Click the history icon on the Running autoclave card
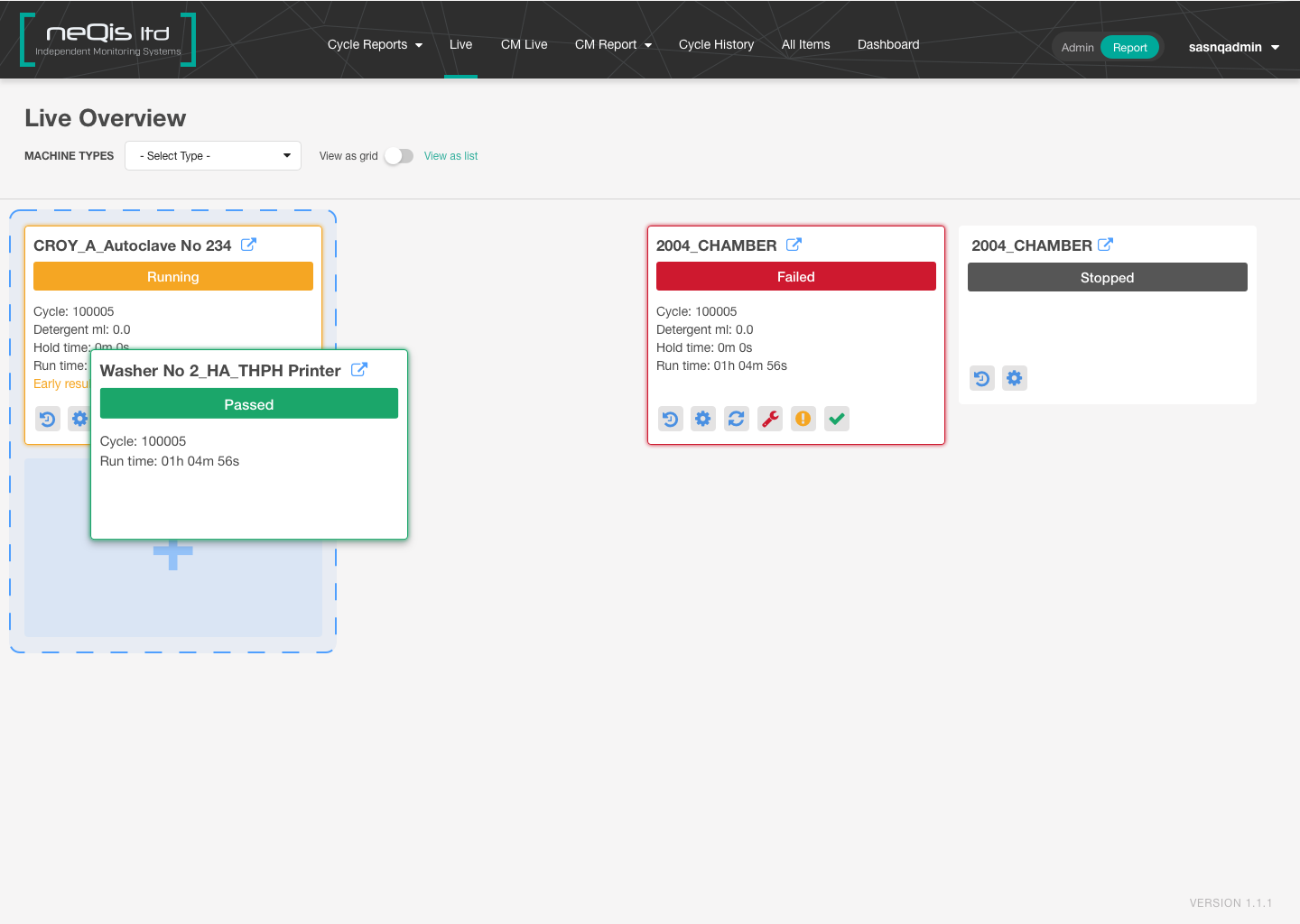Viewport: 1300px width, 924px height. tap(48, 418)
